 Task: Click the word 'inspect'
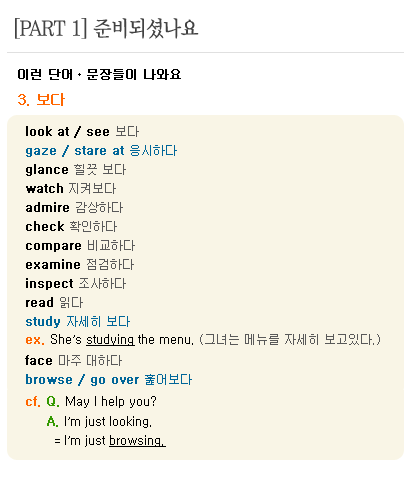49,284
